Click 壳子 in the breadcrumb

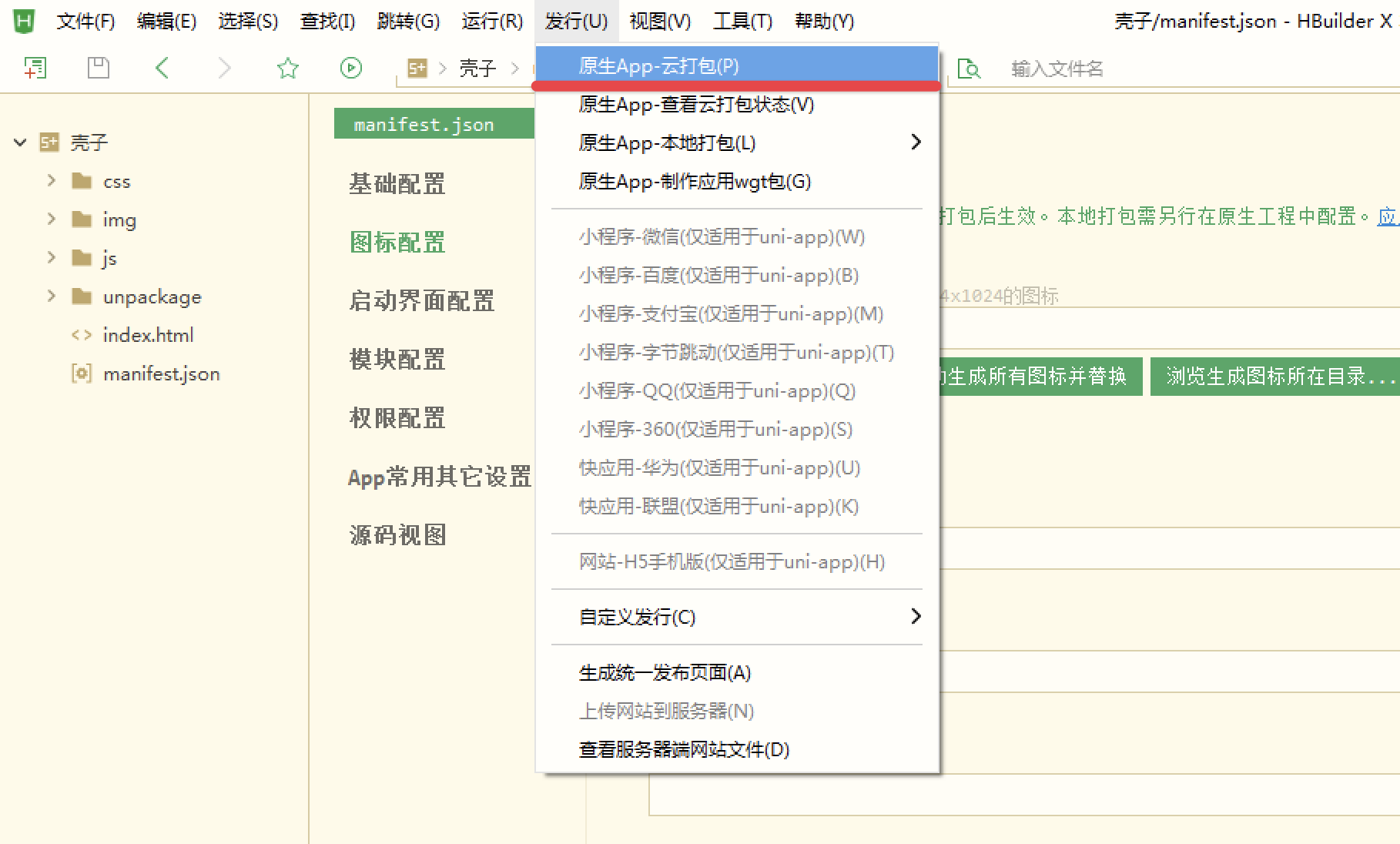pyautogui.click(x=477, y=69)
